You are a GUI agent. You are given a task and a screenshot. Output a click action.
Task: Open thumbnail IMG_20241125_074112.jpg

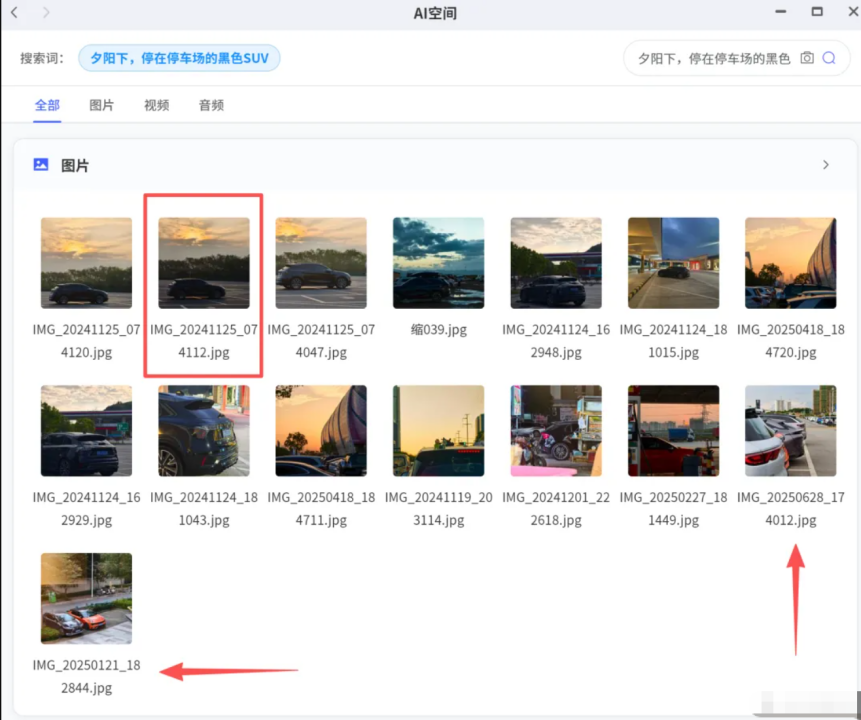point(204,263)
